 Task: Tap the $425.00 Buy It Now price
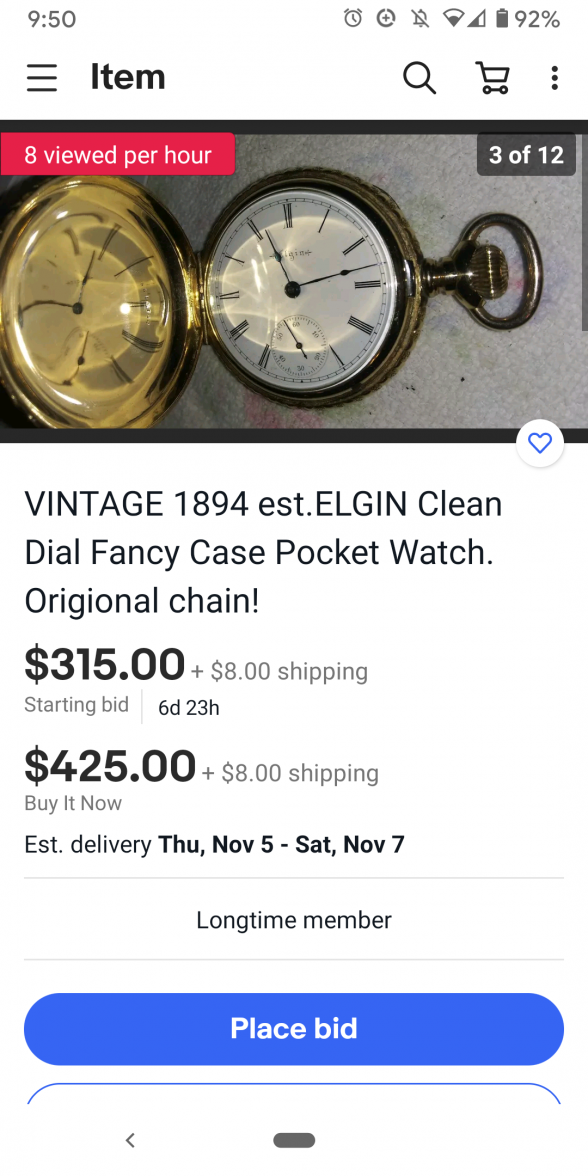[x=110, y=766]
